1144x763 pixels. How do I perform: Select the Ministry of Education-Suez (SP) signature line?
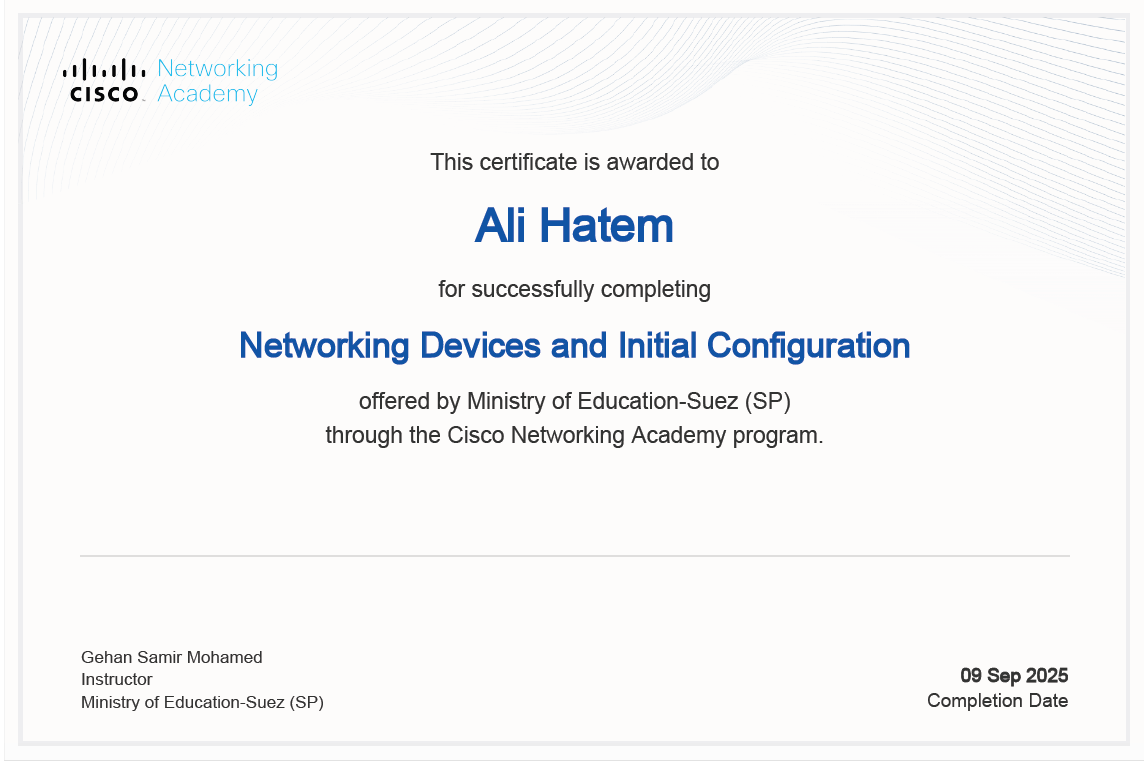click(x=203, y=702)
